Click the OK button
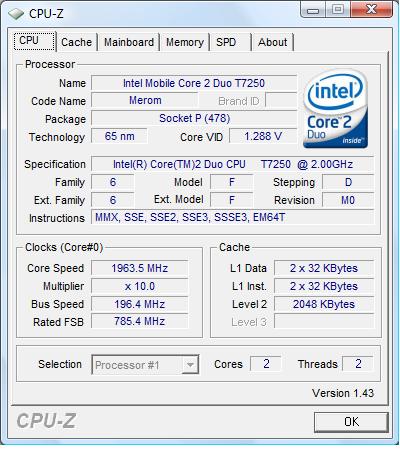The image size is (400, 452). 351,422
